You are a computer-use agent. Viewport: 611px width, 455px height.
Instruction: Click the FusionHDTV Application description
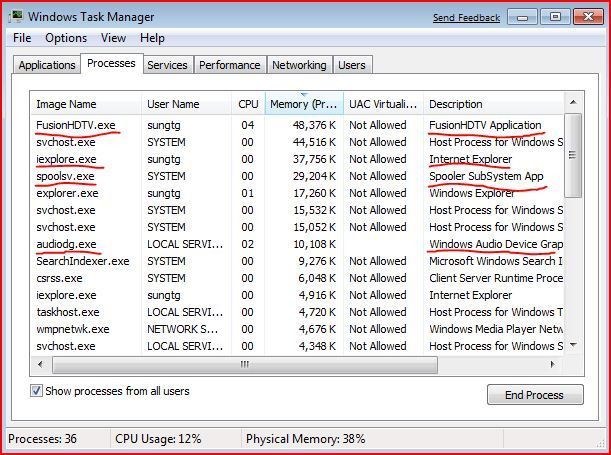tap(485, 125)
